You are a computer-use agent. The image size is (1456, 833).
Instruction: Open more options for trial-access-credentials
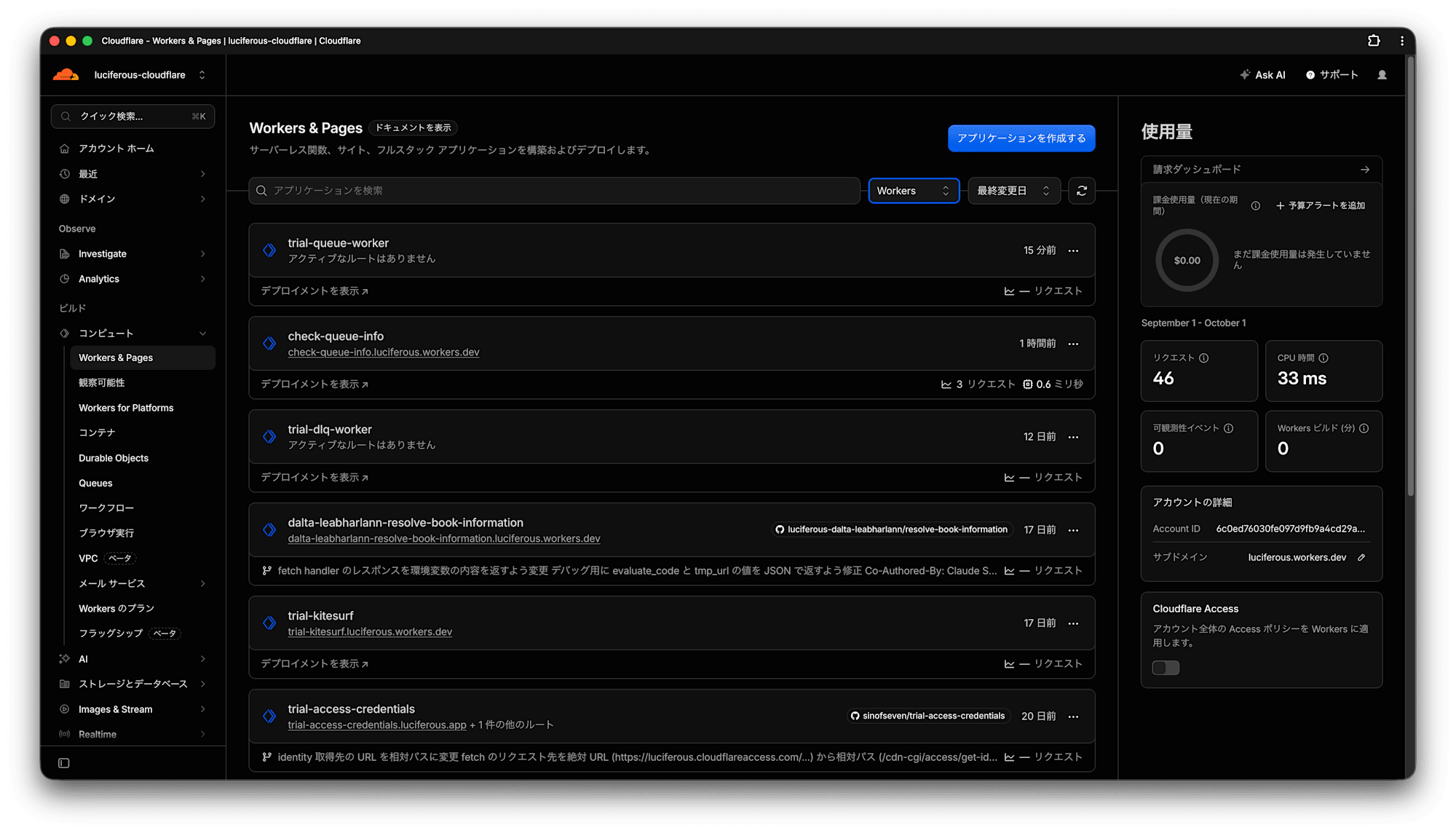(x=1073, y=716)
